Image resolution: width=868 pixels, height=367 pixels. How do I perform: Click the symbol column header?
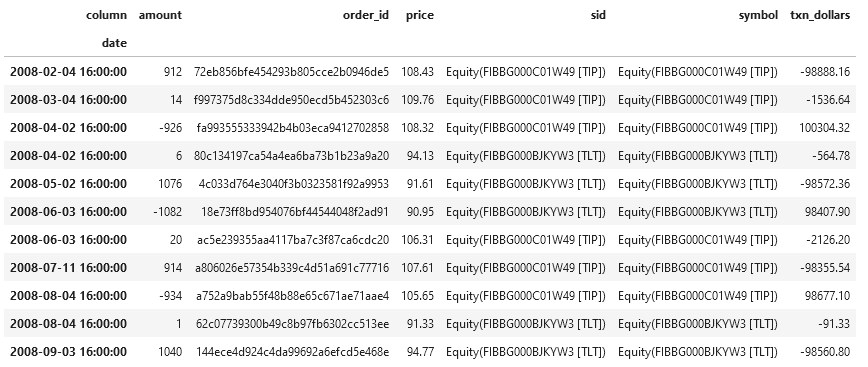(758, 15)
